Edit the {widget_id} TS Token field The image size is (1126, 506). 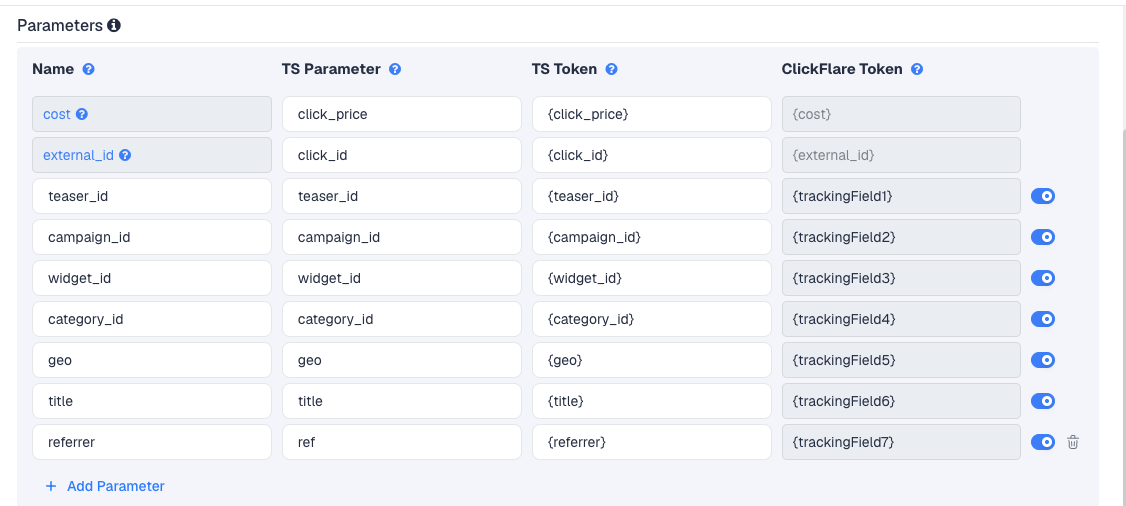click(x=651, y=278)
